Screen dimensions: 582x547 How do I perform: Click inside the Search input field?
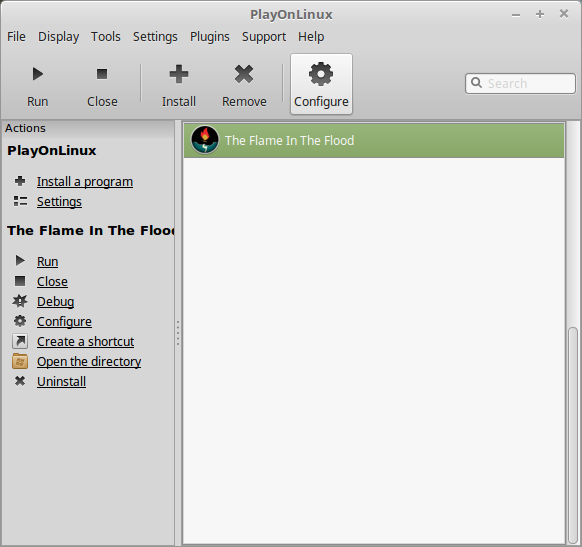pos(520,83)
